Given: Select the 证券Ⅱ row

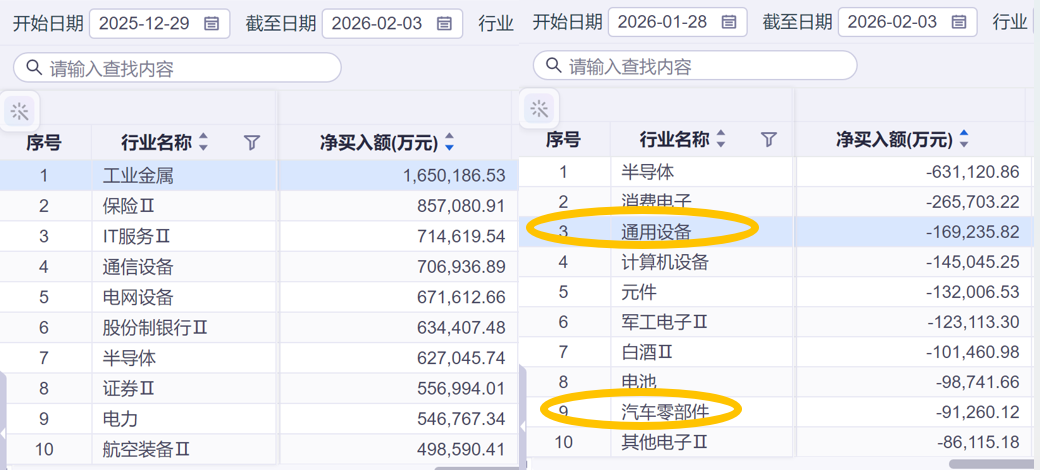Looking at the screenshot, I should tap(259, 388).
